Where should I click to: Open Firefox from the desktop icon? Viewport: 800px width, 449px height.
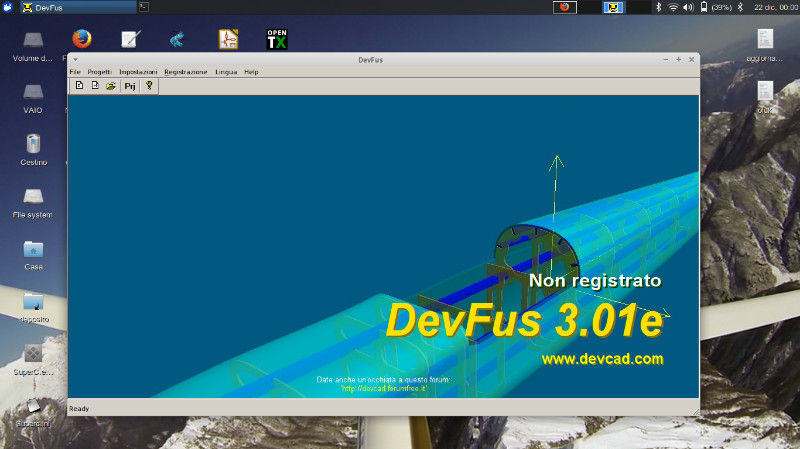coord(81,39)
